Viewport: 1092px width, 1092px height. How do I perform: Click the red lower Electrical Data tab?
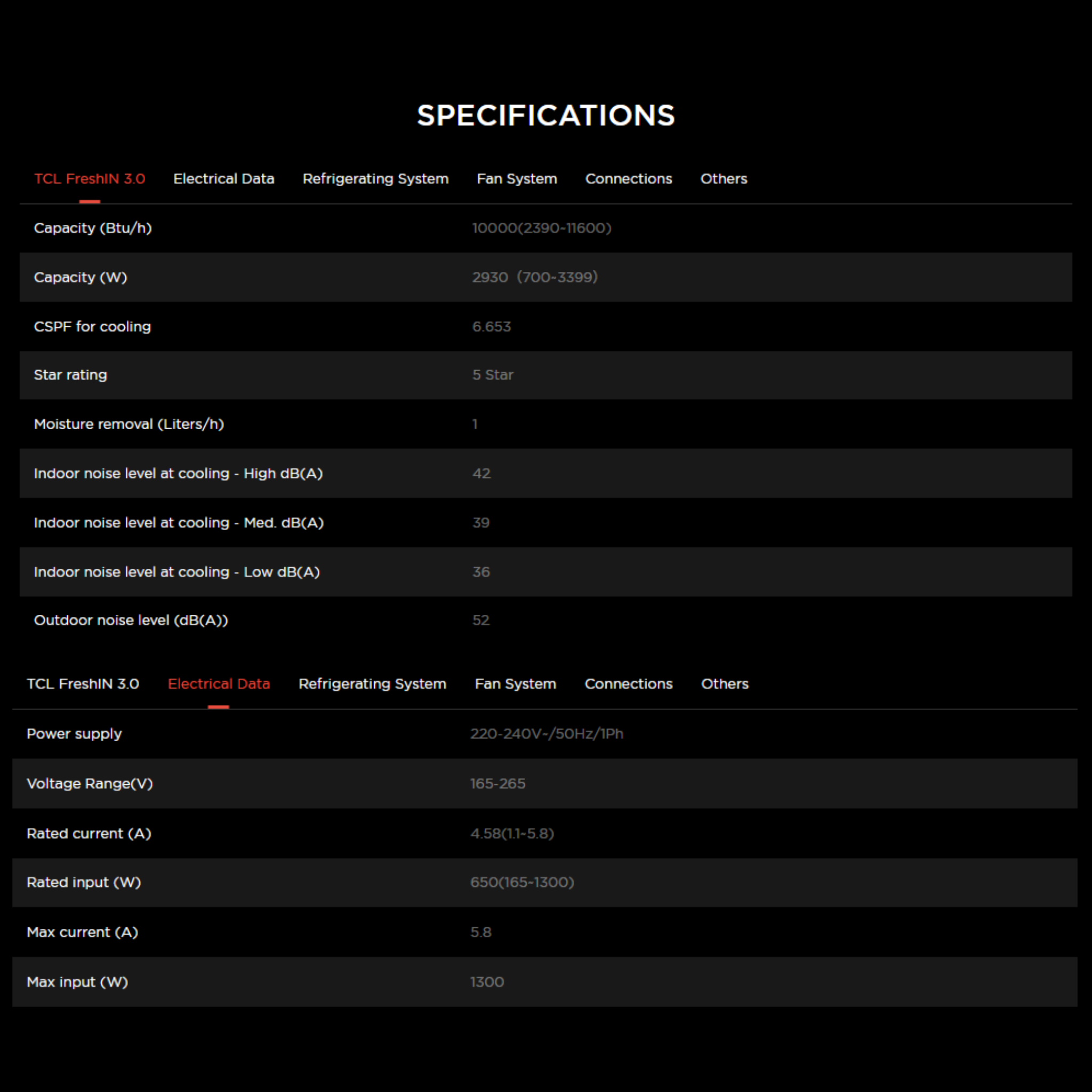click(x=219, y=684)
